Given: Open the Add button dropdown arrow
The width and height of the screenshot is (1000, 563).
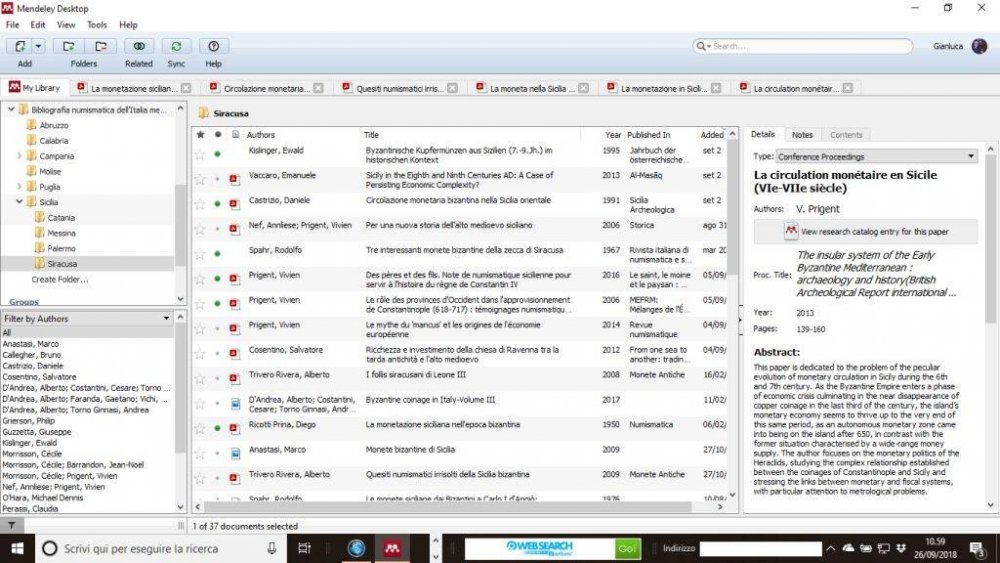Looking at the screenshot, I should pyautogui.click(x=38, y=47).
